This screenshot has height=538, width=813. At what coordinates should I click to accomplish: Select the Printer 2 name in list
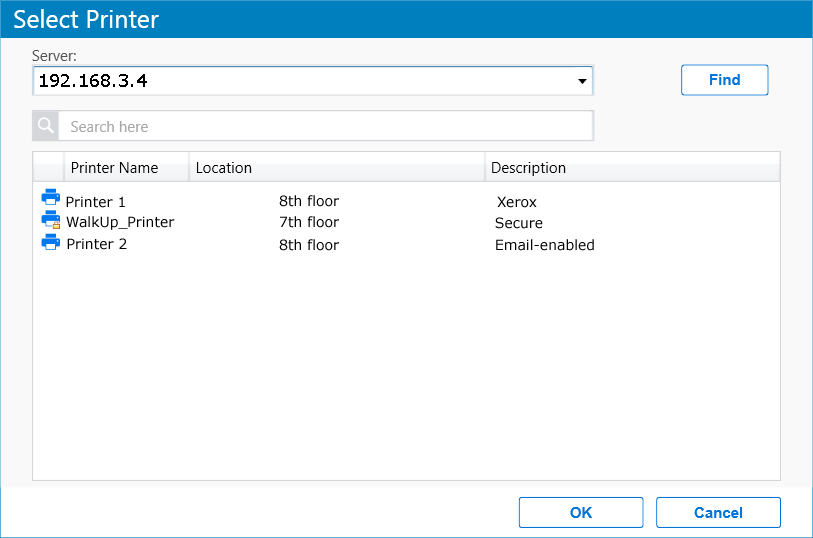tap(96, 244)
